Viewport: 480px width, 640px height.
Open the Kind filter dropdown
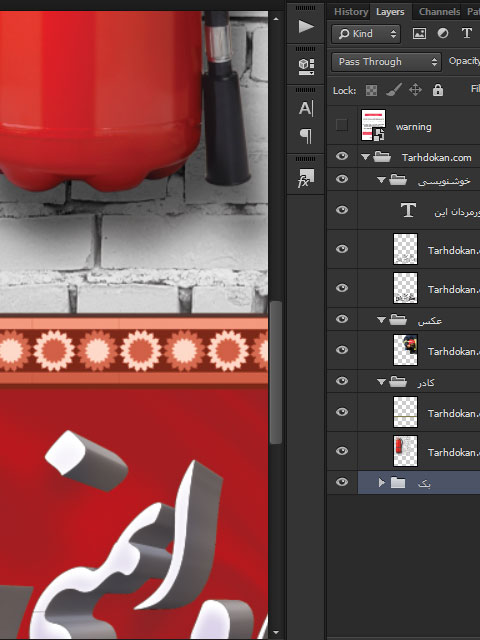coord(366,33)
